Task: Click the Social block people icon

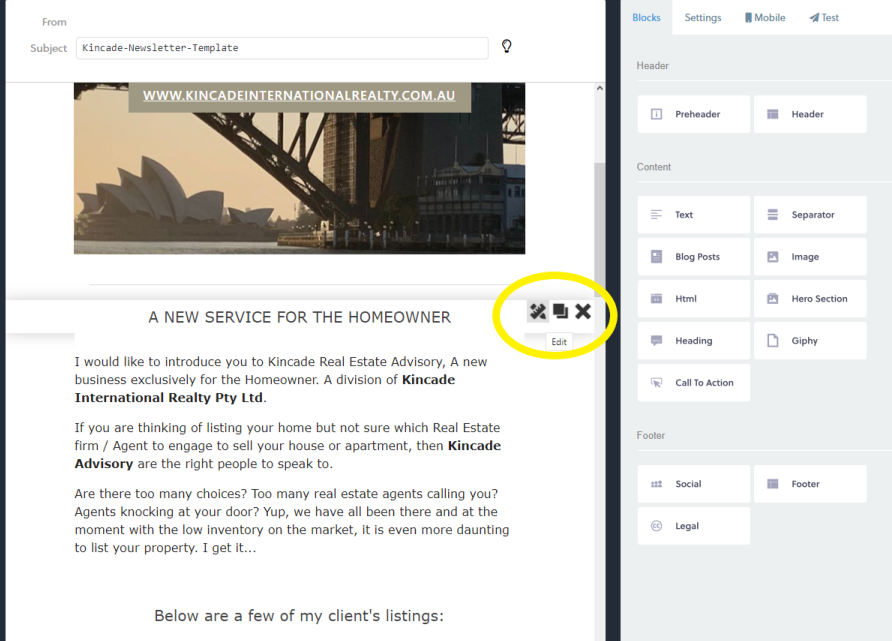Action: 656,484
